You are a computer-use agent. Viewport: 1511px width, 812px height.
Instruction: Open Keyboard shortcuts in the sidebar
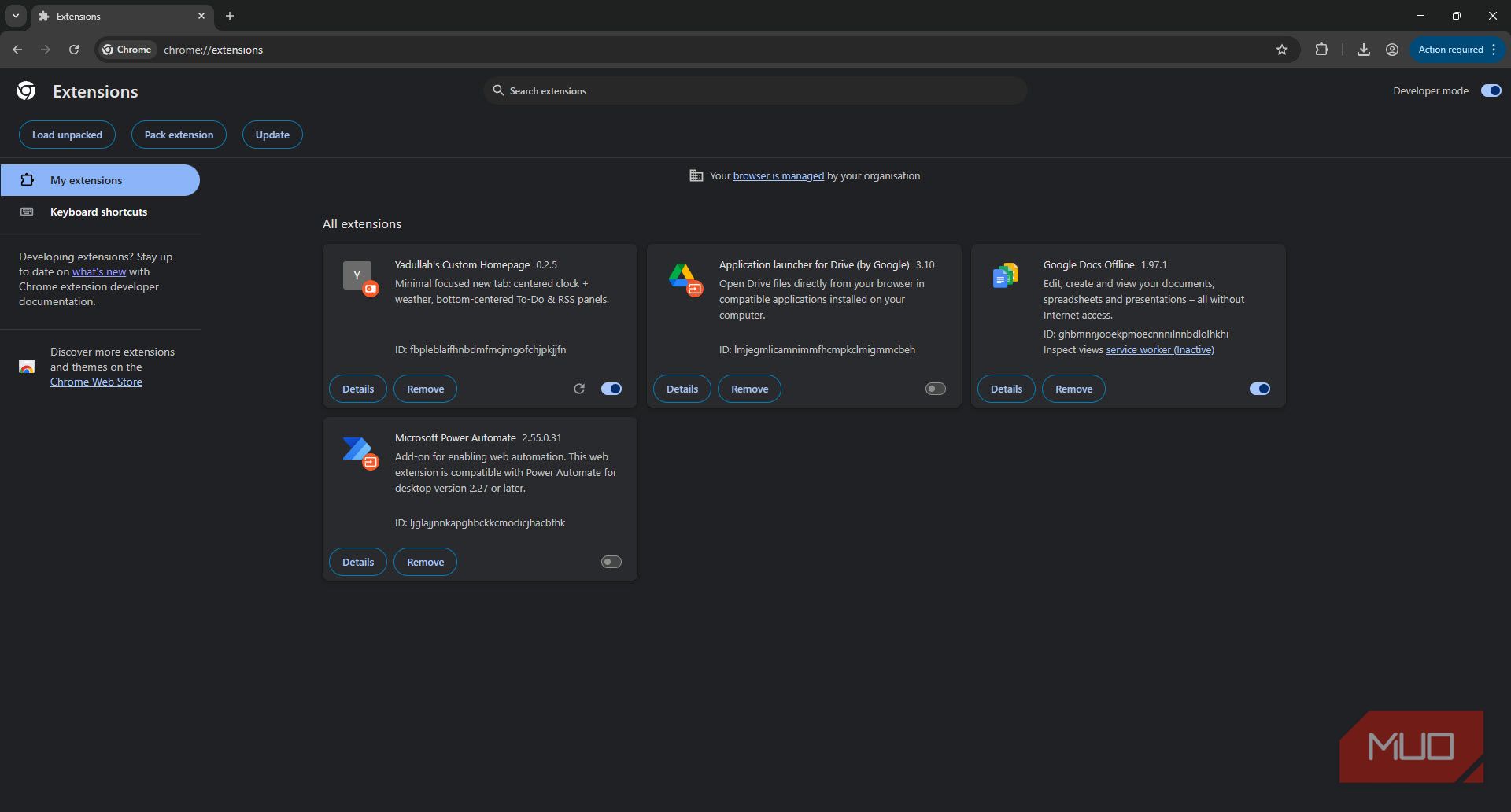pos(100,212)
